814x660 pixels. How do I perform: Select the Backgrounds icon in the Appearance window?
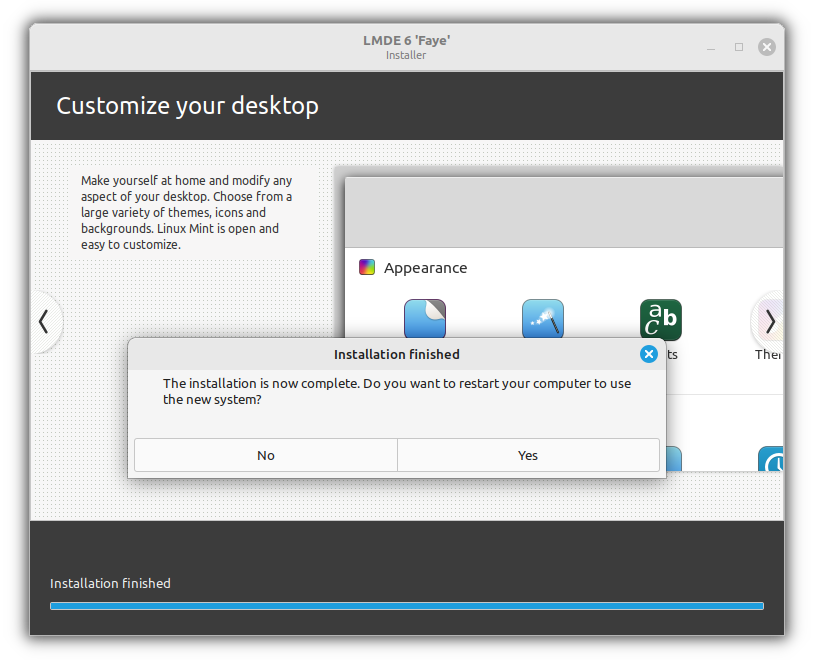(425, 318)
